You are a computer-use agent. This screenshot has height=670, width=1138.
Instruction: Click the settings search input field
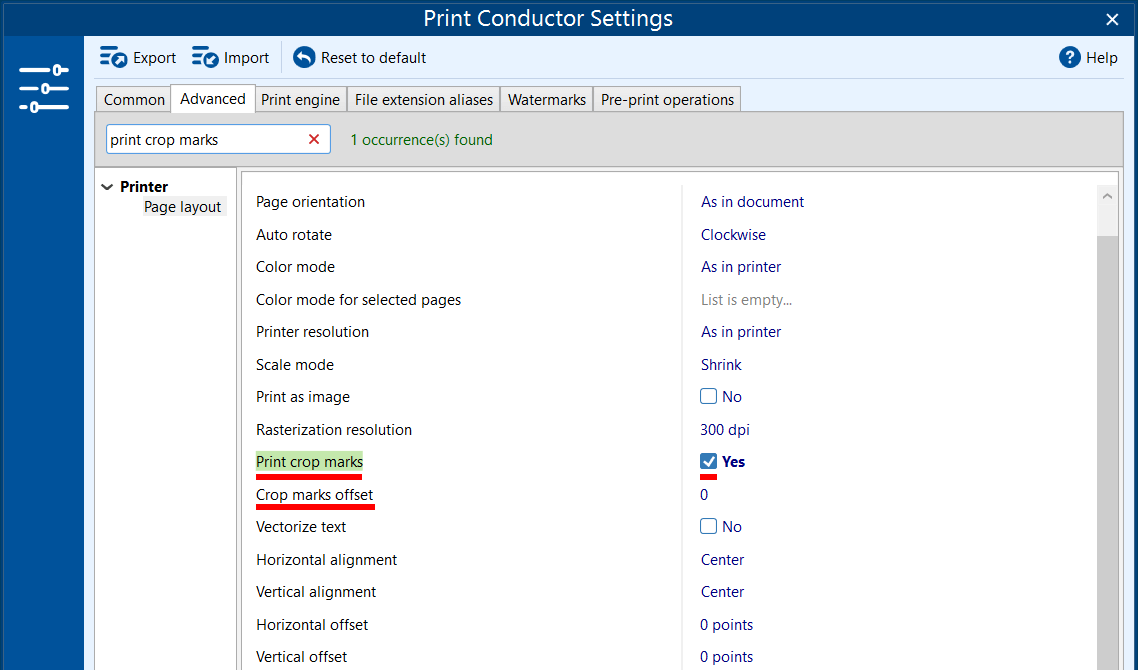click(204, 140)
